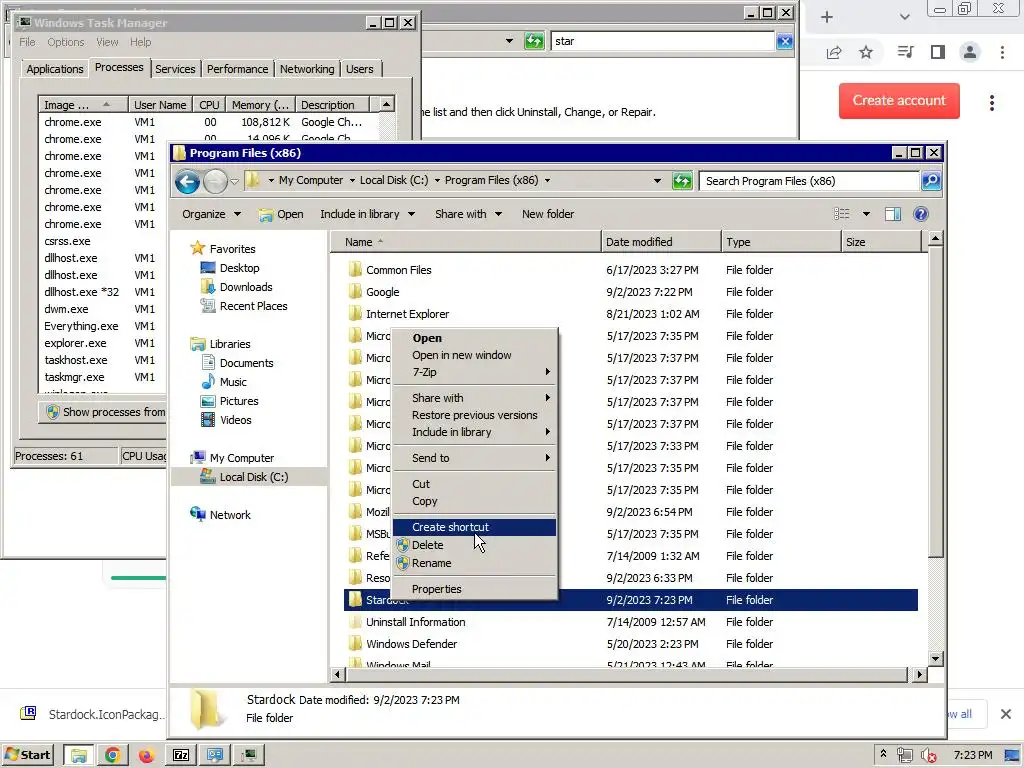Image resolution: width=1024 pixels, height=768 pixels.
Task: Open the 7-Zip icon in the taskbar
Action: [x=181, y=756]
